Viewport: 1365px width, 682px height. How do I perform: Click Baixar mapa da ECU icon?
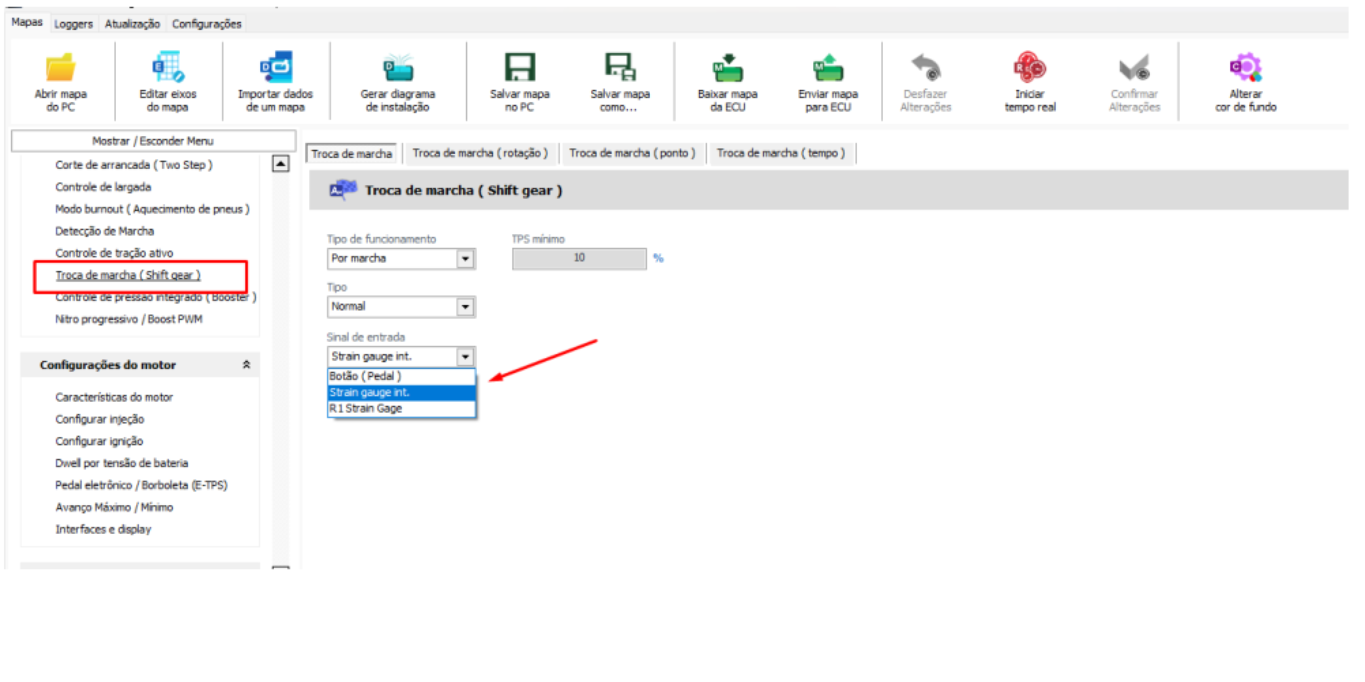pyautogui.click(x=727, y=68)
